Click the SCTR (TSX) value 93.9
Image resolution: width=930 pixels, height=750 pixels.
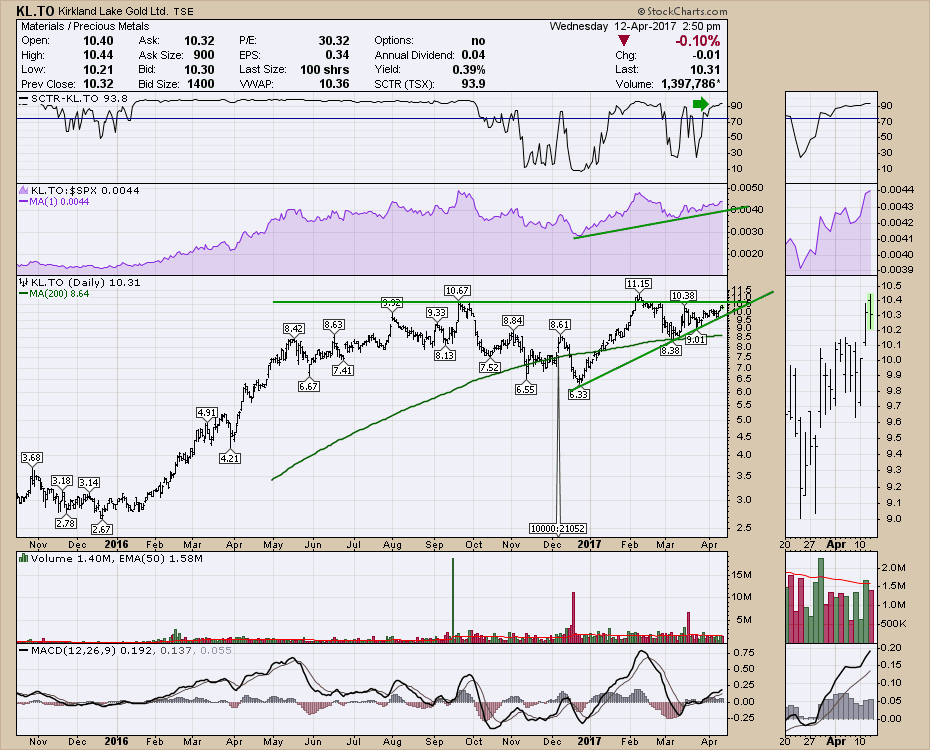(473, 84)
